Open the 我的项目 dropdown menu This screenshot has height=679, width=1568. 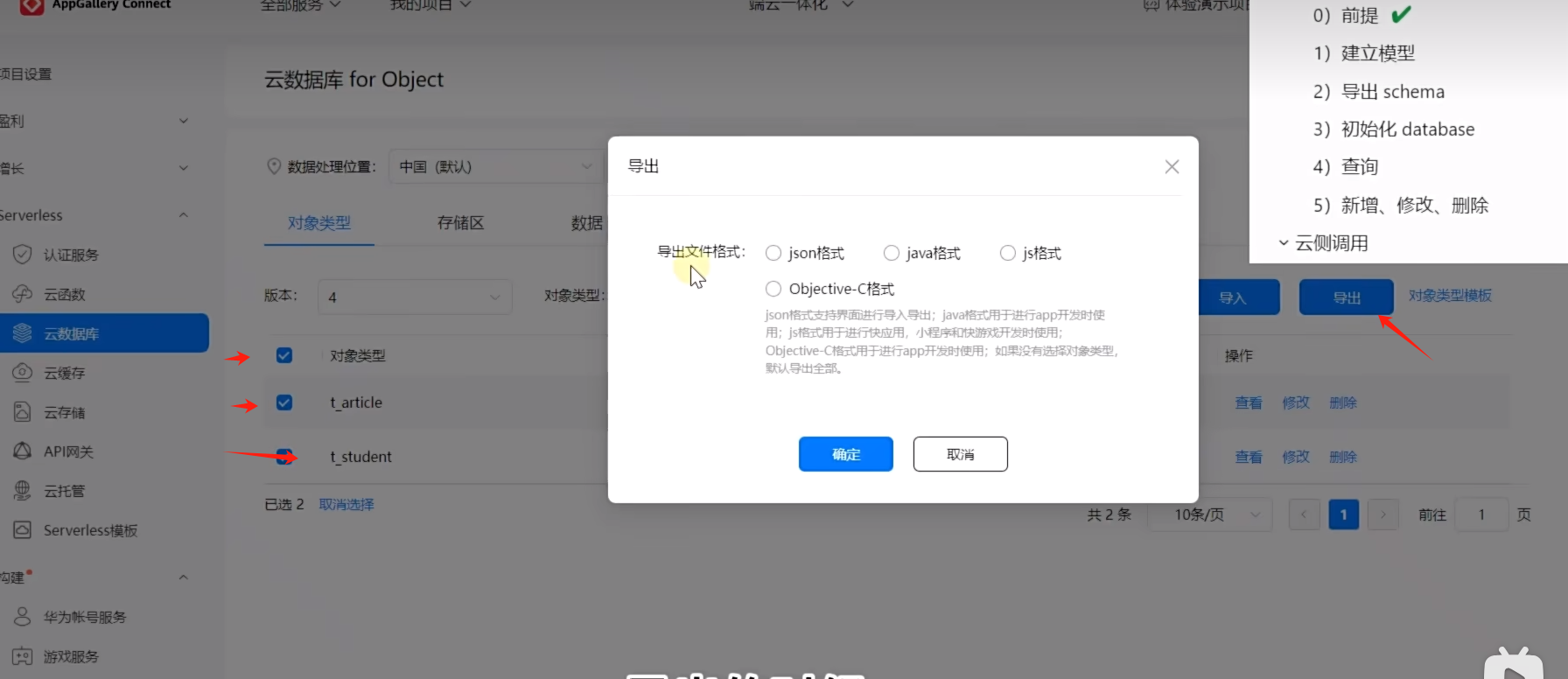430,5
